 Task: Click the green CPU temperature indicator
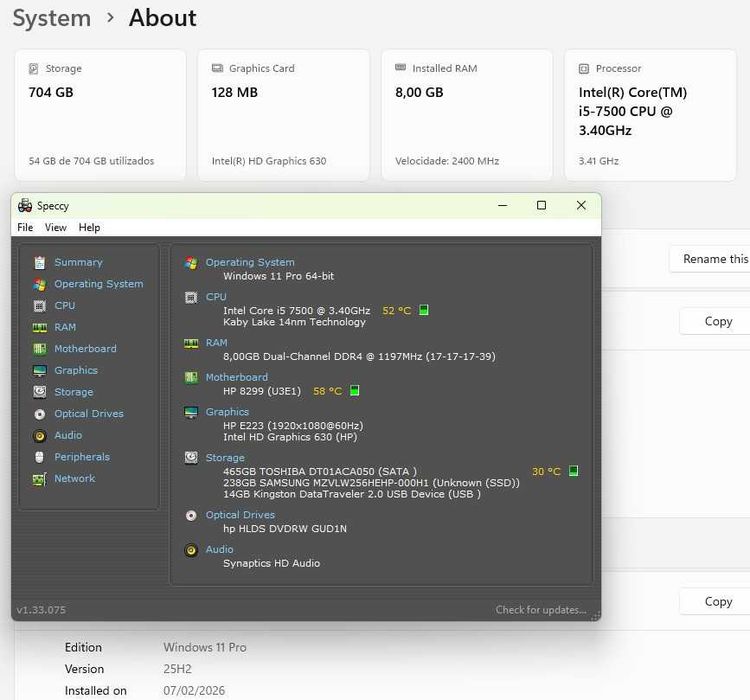click(424, 310)
